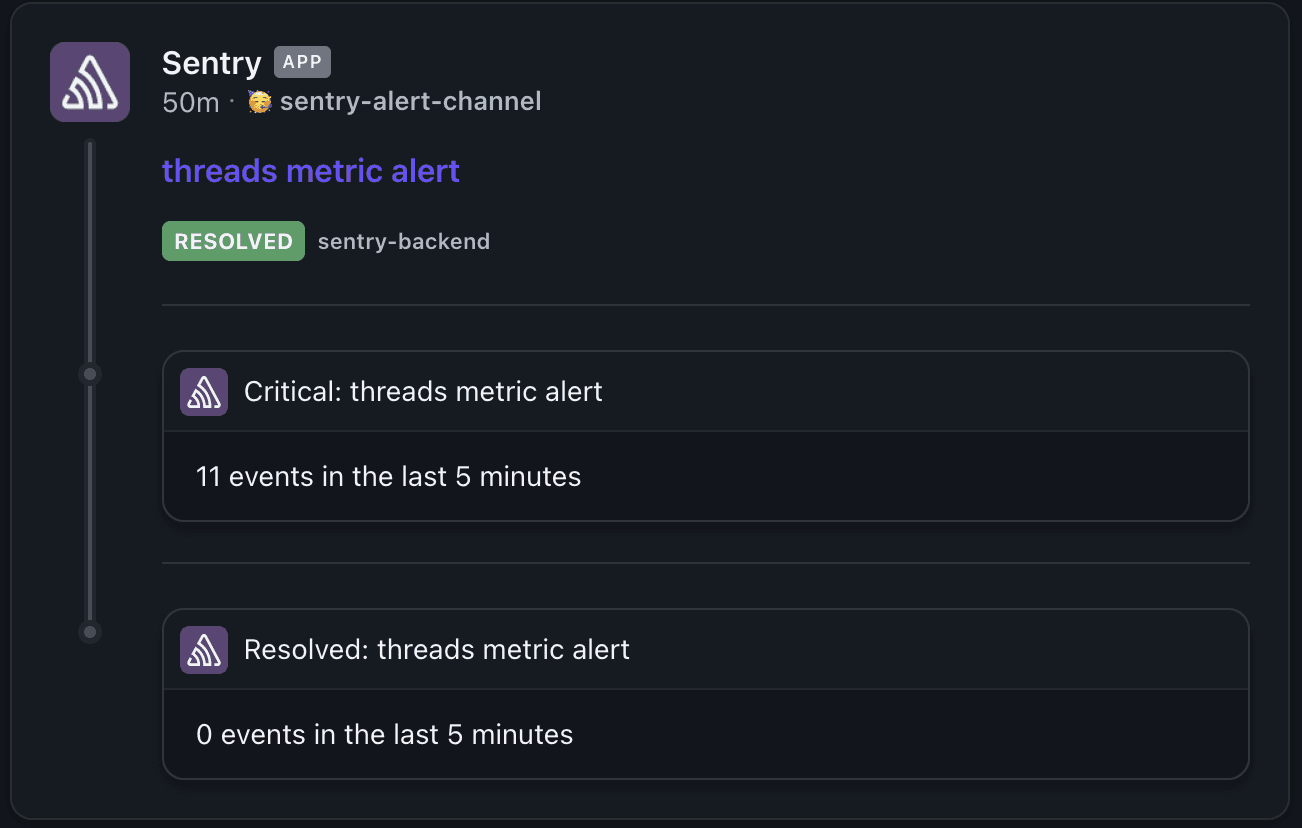Viewport: 1302px width, 828px height.
Task: Open the Critical: threads metric alert header
Action: pos(423,391)
